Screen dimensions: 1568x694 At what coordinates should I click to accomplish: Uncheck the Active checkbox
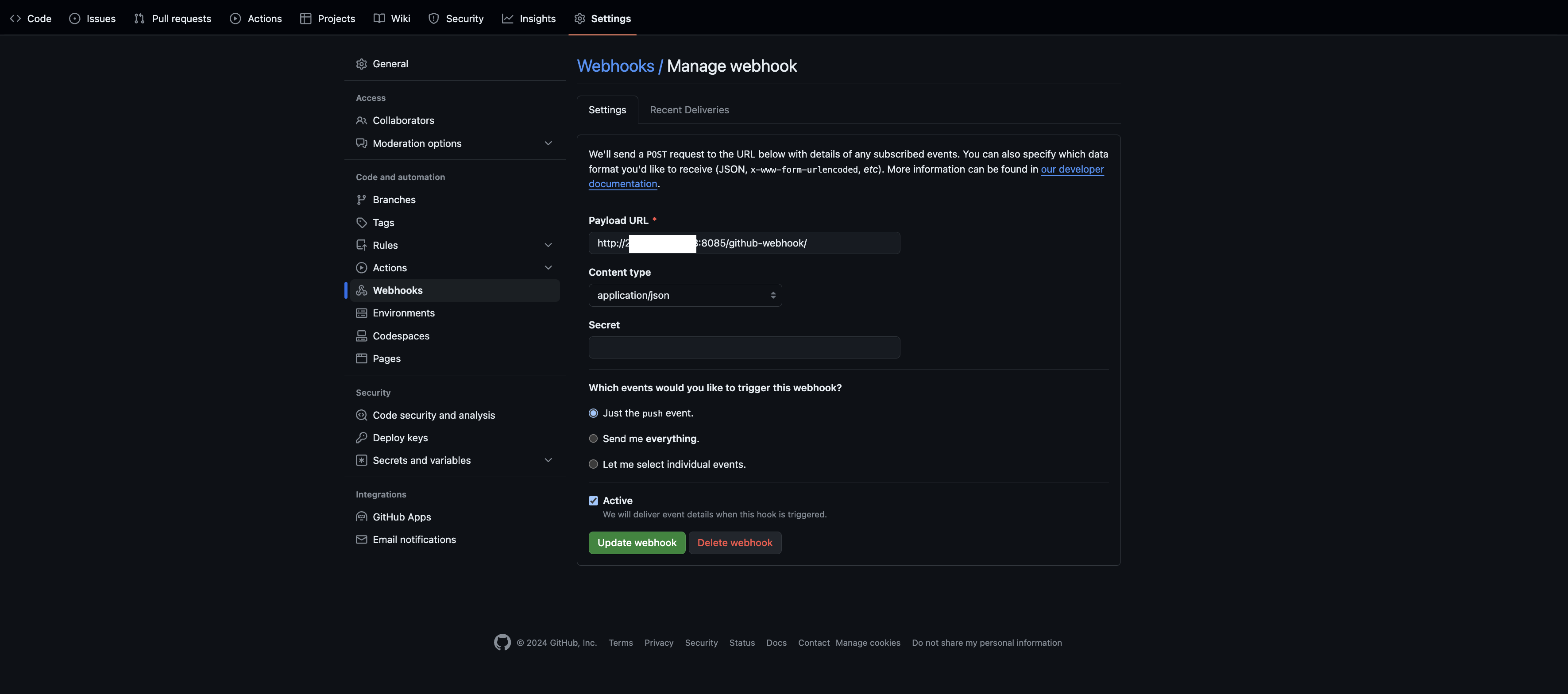coord(593,501)
